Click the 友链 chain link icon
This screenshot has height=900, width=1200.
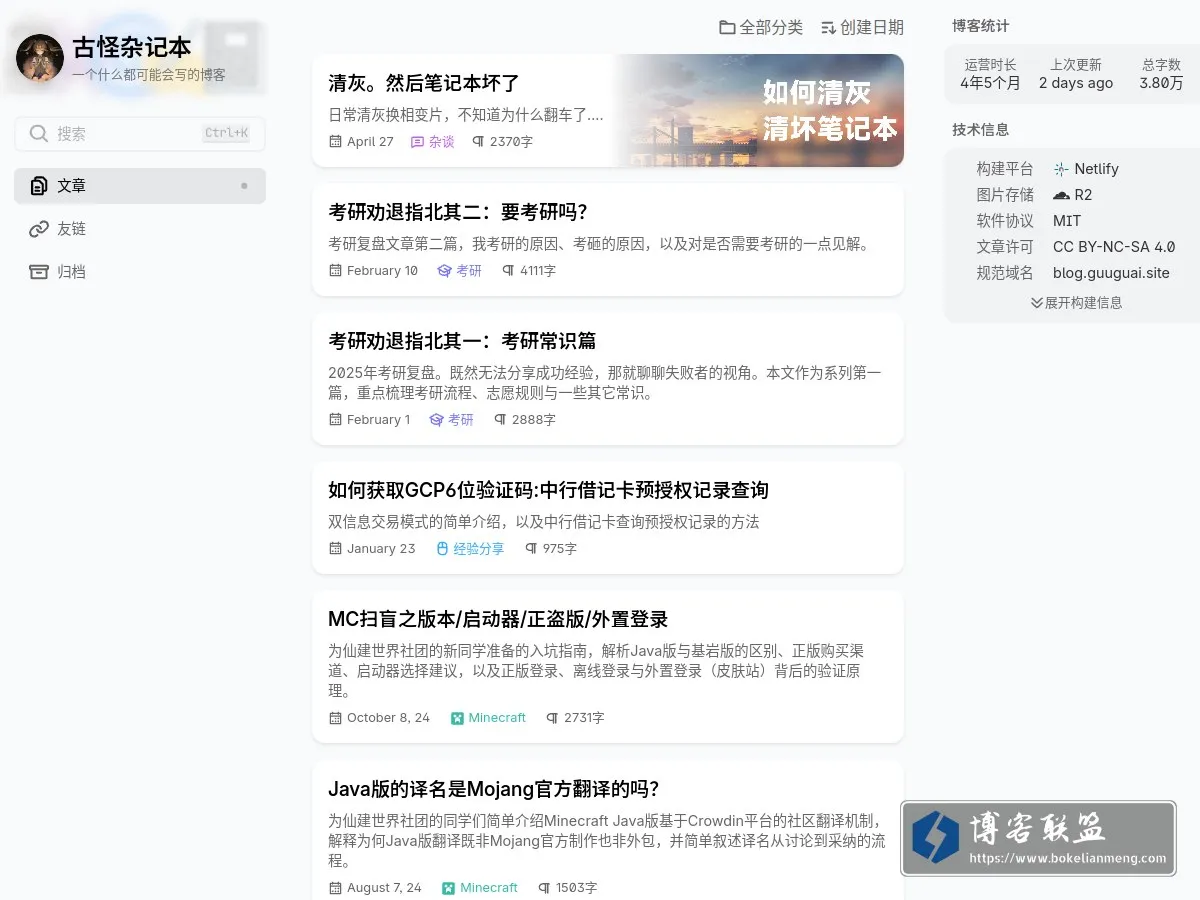coord(39,229)
